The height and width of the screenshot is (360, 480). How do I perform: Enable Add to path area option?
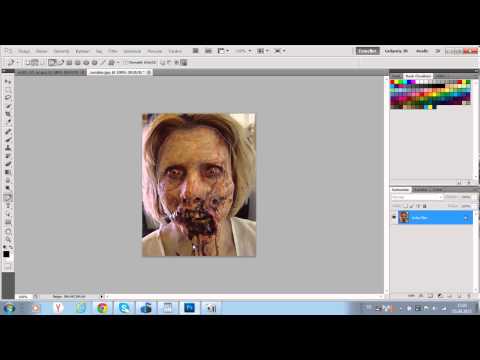[x=162, y=62]
